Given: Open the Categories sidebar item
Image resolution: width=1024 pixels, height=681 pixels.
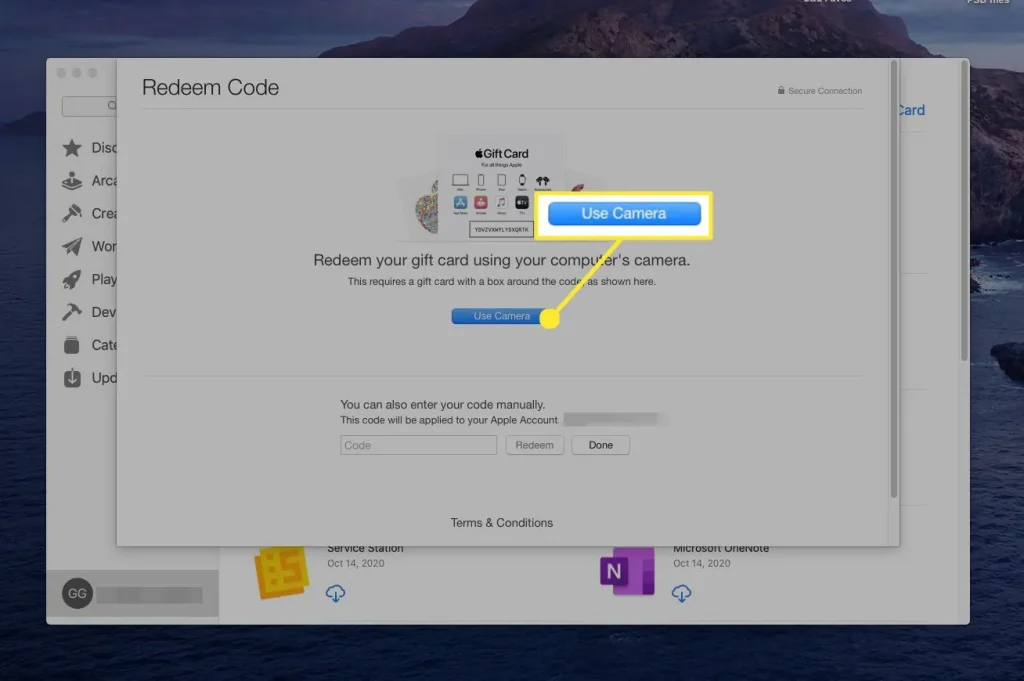Looking at the screenshot, I should tap(73, 345).
